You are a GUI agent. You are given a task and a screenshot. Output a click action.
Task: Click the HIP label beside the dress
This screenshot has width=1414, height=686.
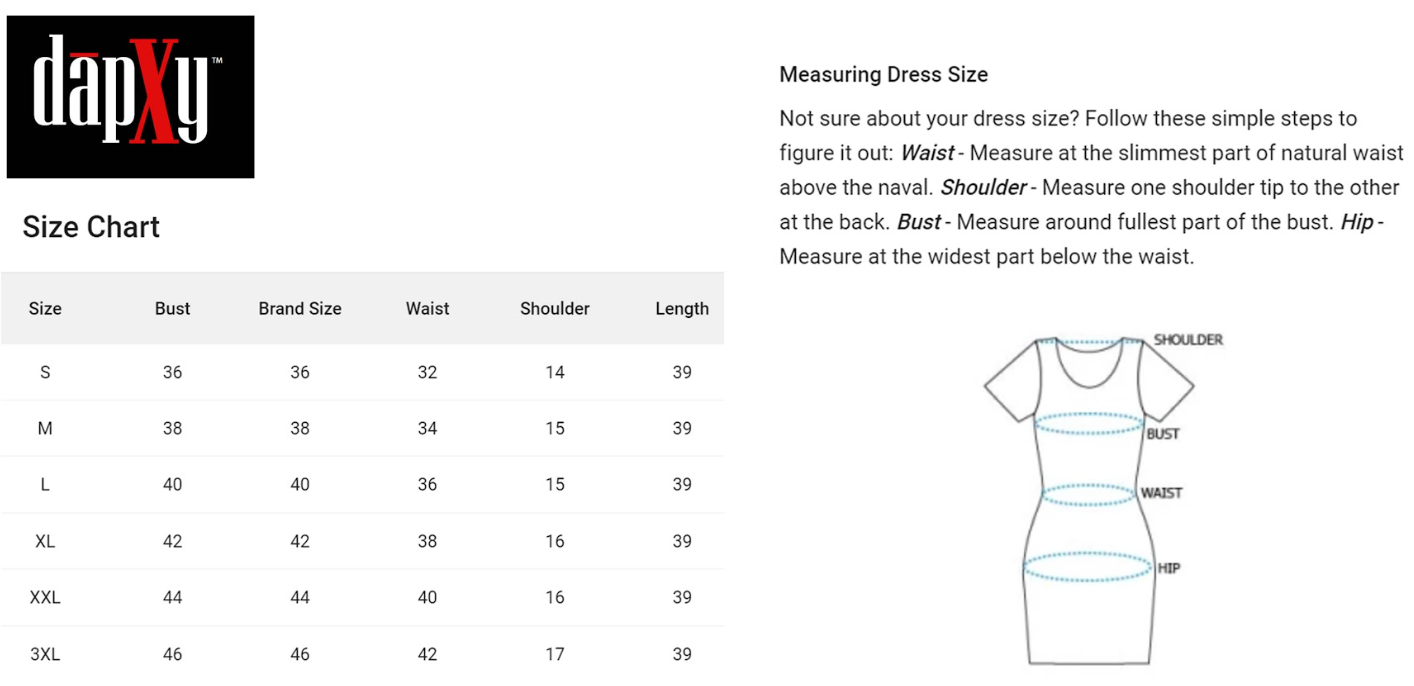pyautogui.click(x=1169, y=568)
